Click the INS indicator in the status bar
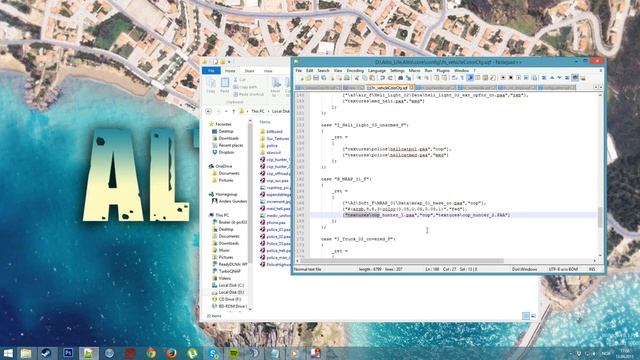Viewport: 640px width, 360px height. pyautogui.click(x=592, y=269)
